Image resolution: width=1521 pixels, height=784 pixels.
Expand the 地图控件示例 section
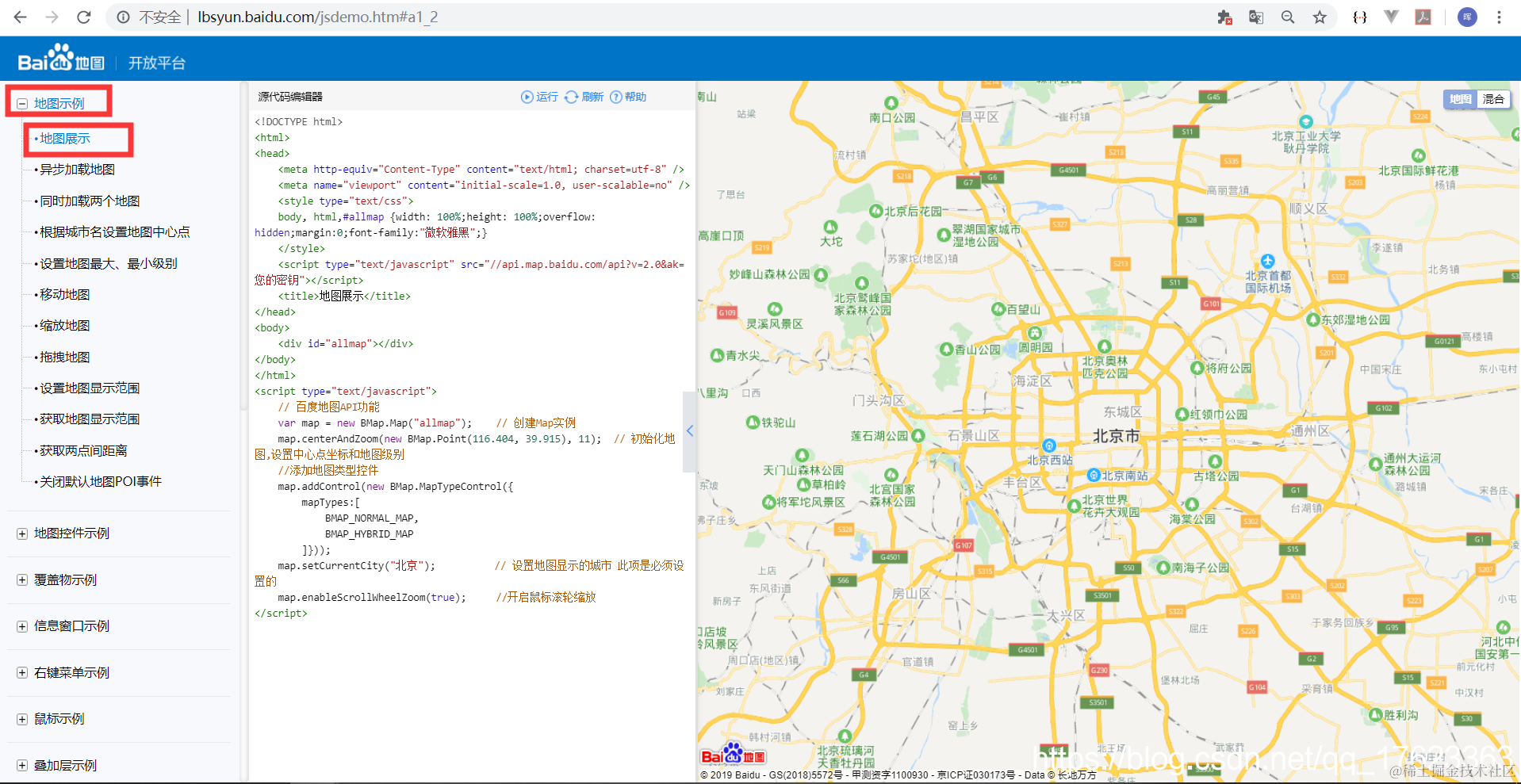(22, 534)
